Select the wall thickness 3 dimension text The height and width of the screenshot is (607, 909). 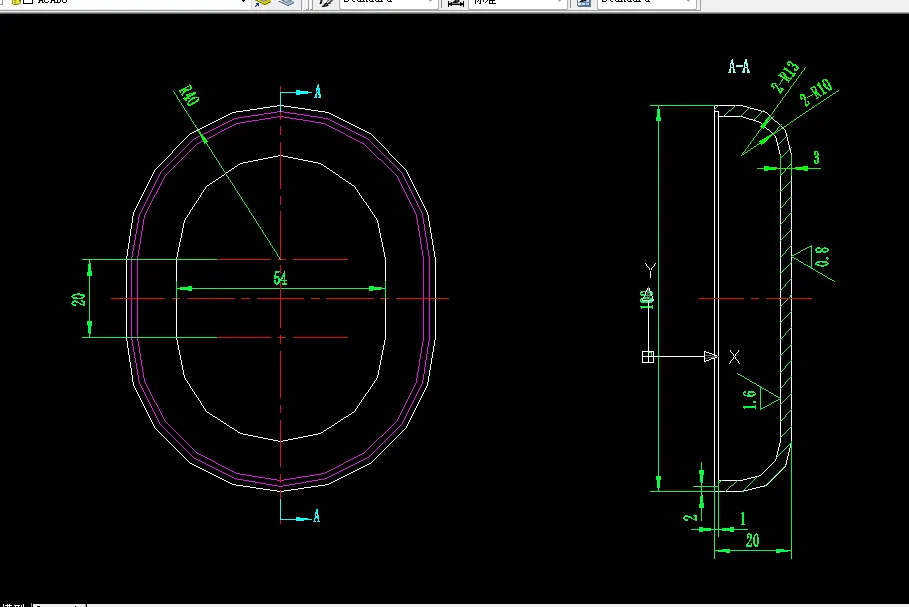click(816, 158)
